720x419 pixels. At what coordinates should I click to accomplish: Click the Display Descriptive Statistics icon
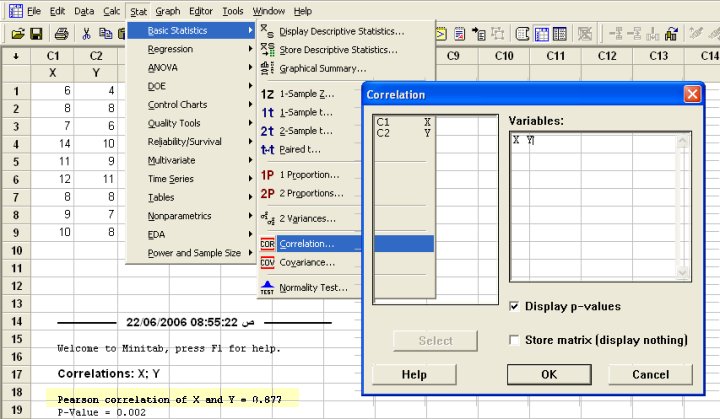coord(267,31)
